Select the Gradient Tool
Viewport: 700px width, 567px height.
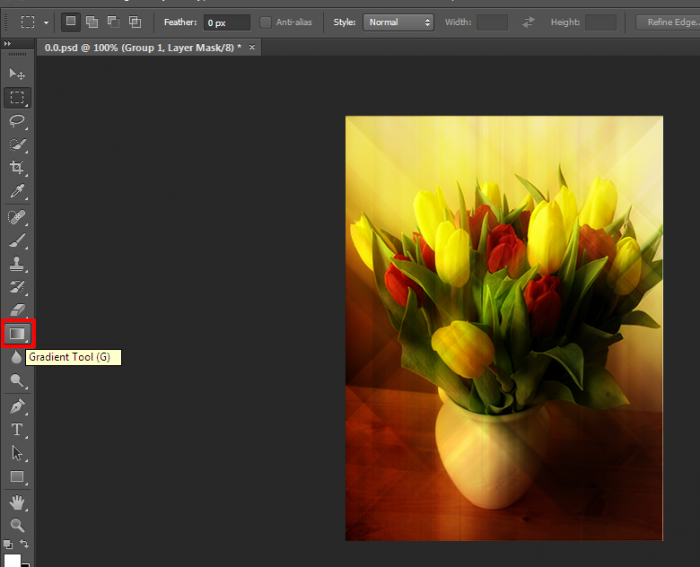pos(17,333)
